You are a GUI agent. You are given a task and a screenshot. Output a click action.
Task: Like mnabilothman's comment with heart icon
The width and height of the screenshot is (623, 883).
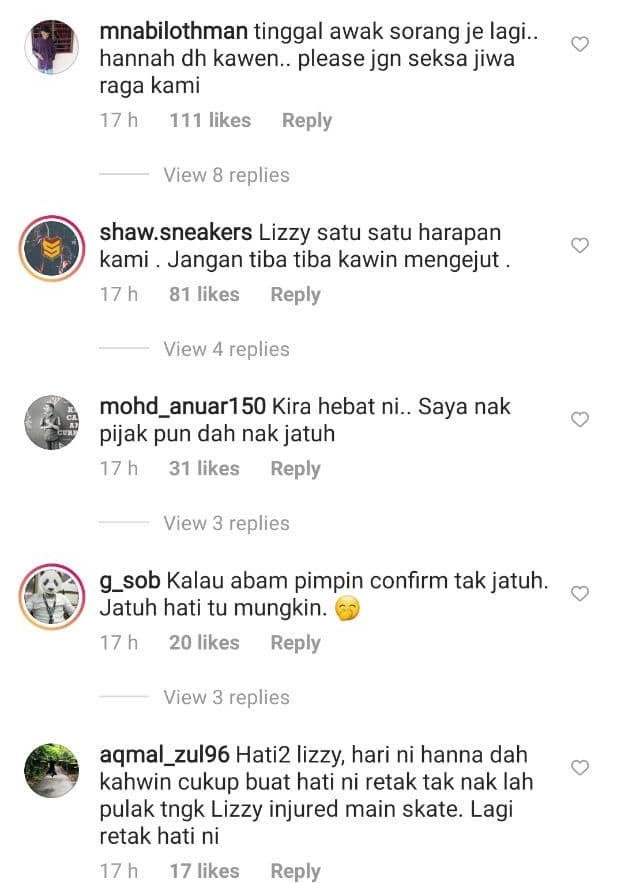click(580, 44)
